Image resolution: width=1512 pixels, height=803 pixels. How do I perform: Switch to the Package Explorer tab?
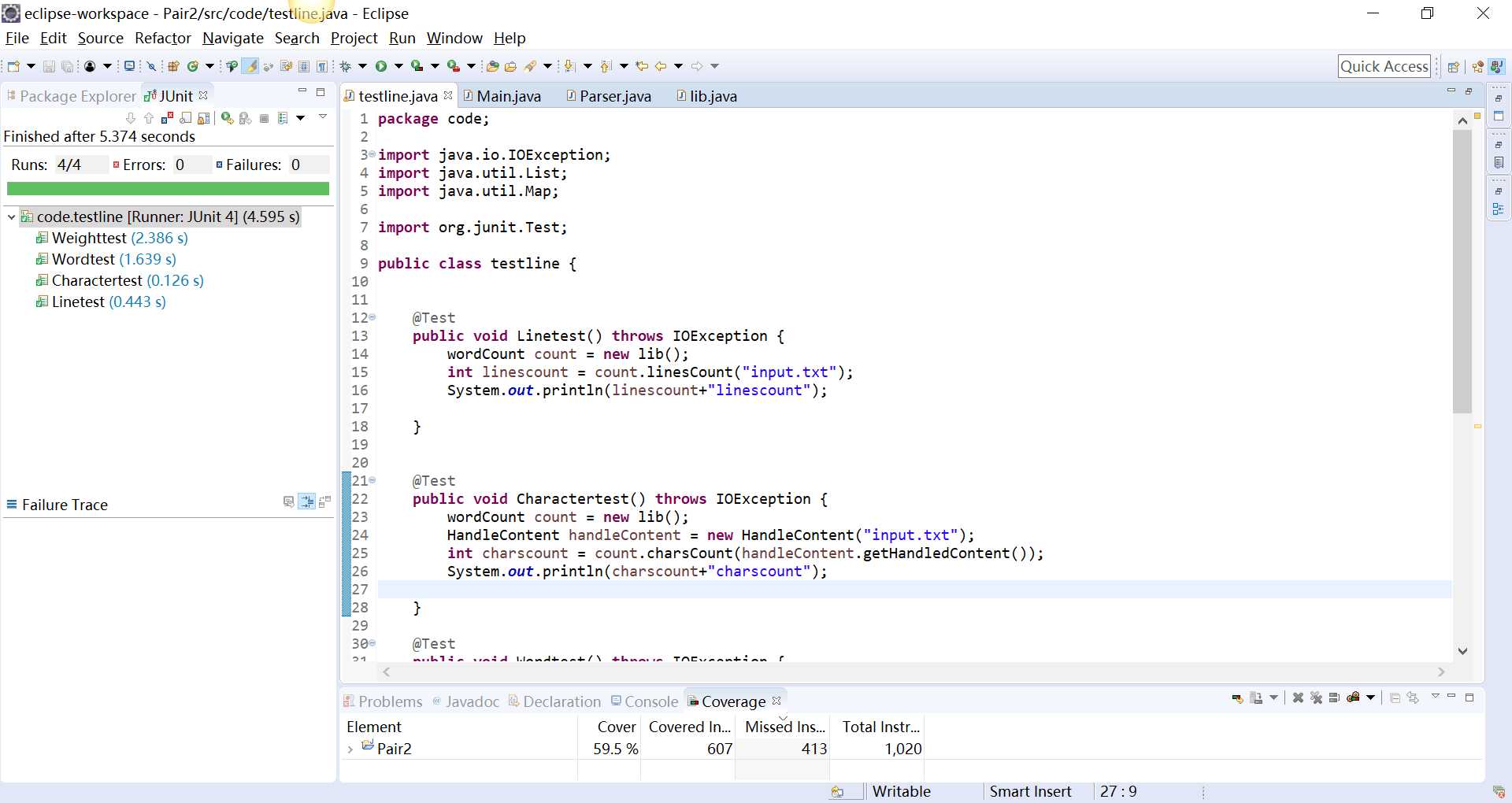point(71,96)
